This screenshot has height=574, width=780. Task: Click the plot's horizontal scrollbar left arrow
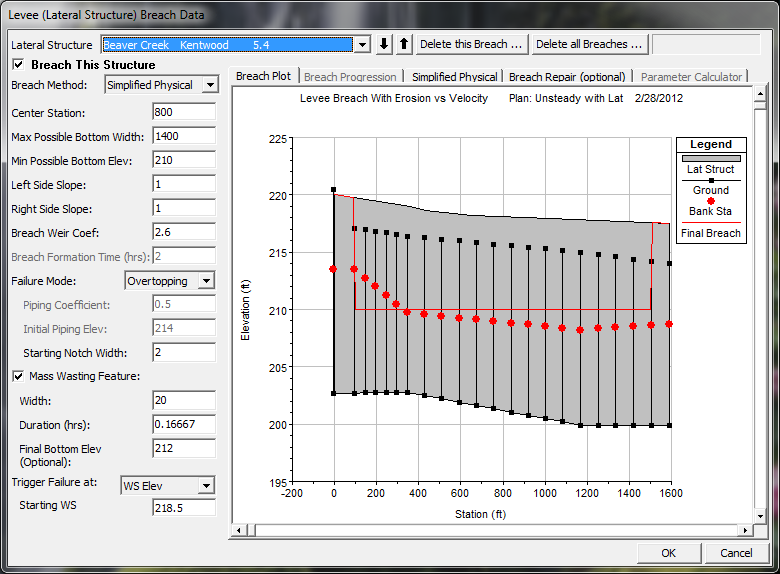click(x=238, y=529)
